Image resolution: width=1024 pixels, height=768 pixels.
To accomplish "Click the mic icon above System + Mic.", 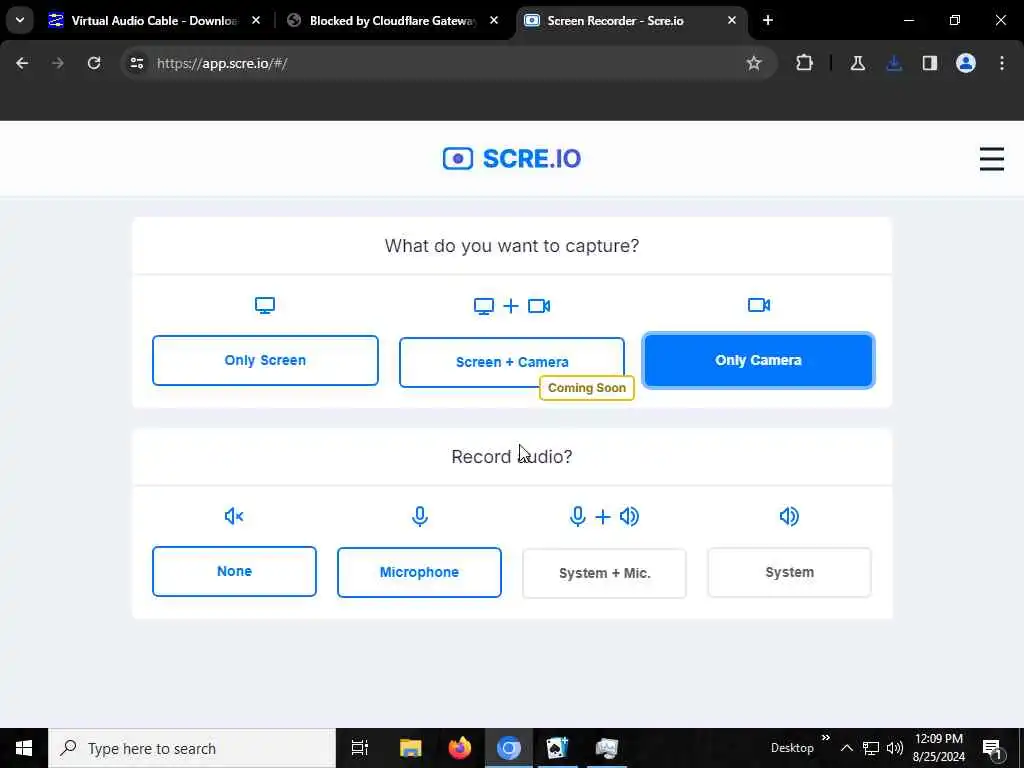I will [x=577, y=517].
